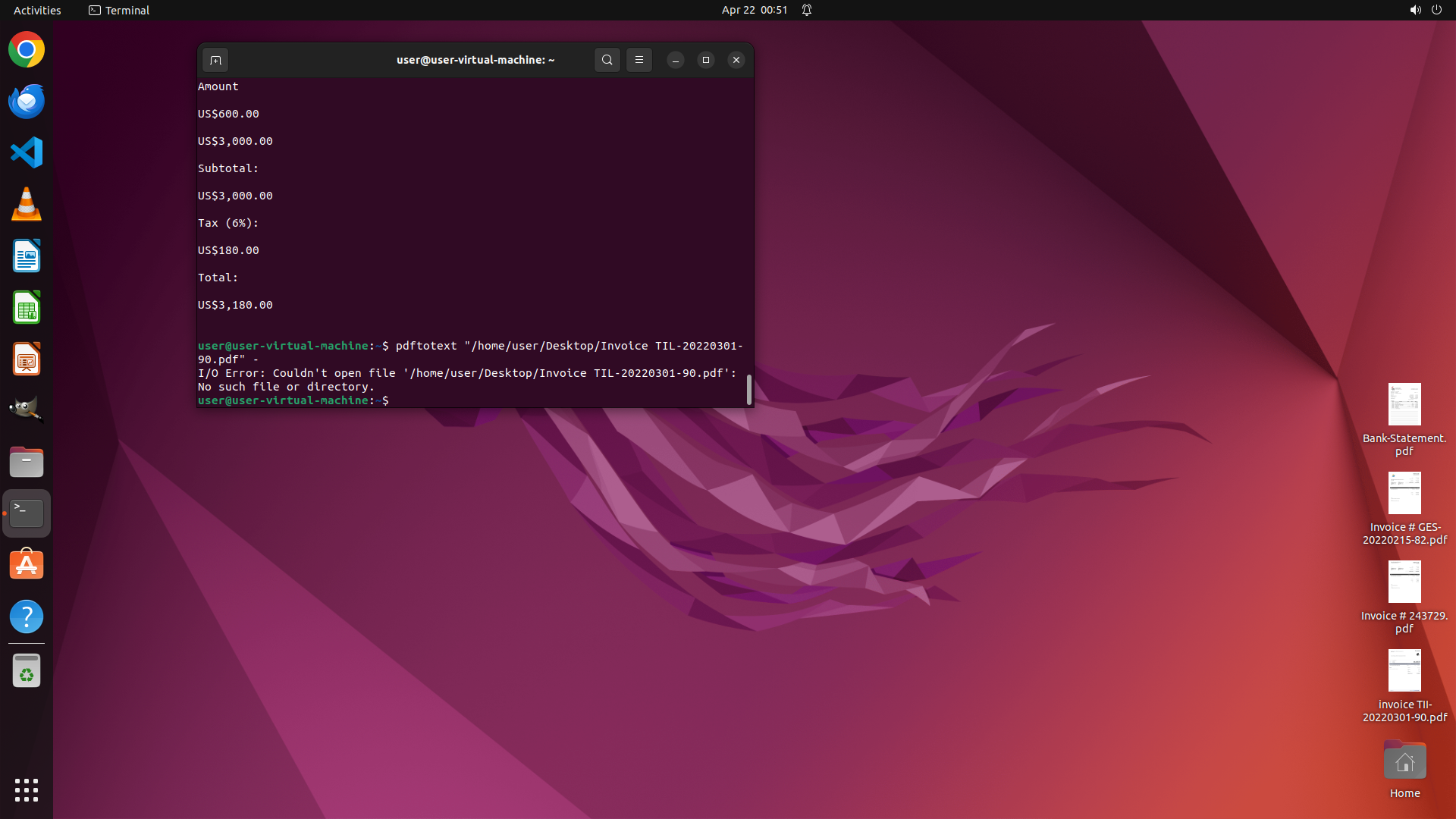Open the Files manager dock icon
The height and width of the screenshot is (819, 1456).
coord(27,462)
